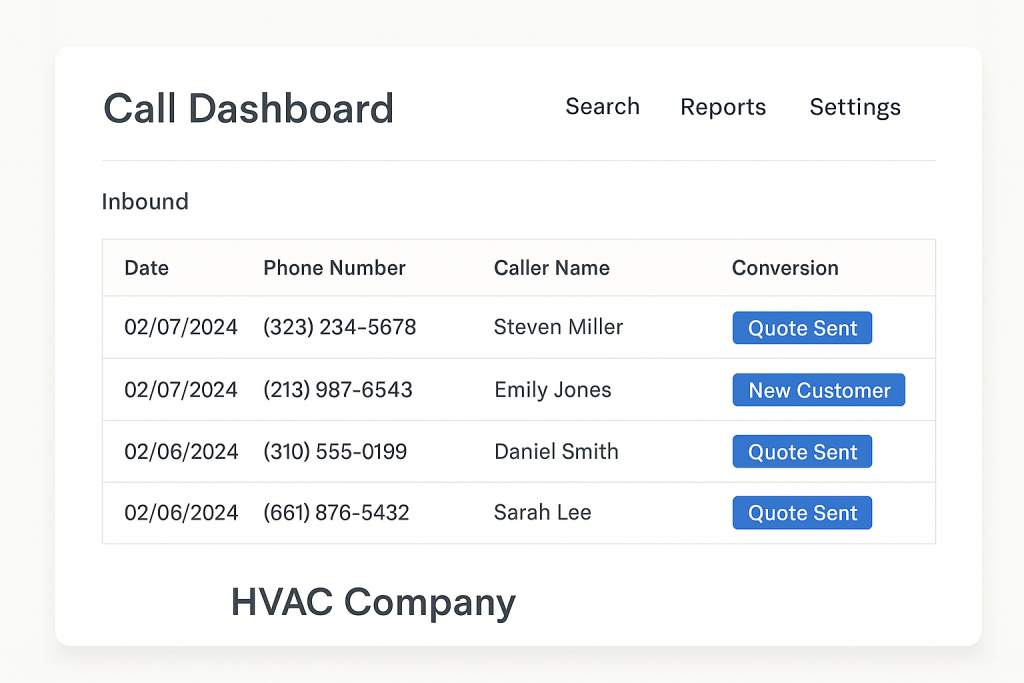Image resolution: width=1024 pixels, height=683 pixels.
Task: Click the Quote Sent button for Steven Miller
Action: click(x=802, y=327)
